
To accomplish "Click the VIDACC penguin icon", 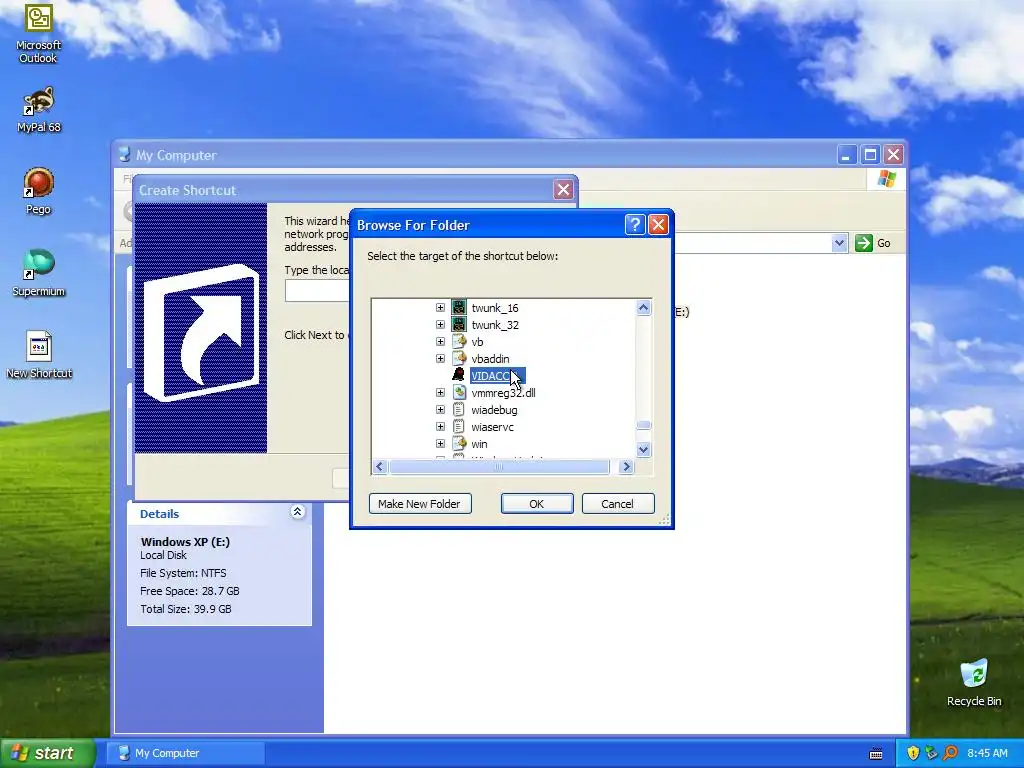I will [459, 376].
